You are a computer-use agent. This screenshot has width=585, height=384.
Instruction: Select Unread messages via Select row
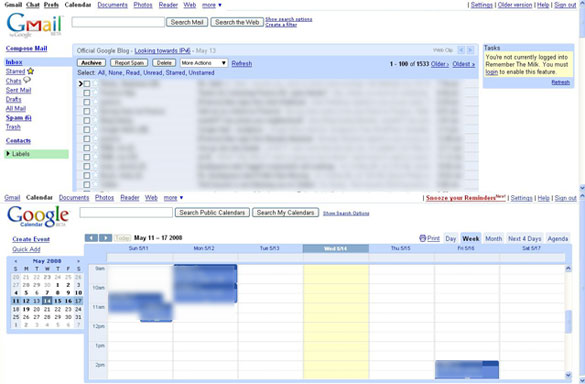[x=153, y=73]
